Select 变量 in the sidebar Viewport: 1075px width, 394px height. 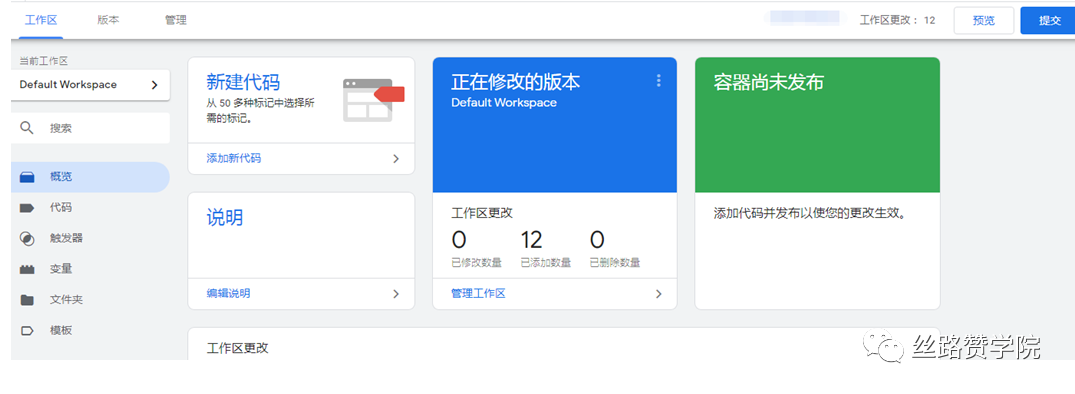pos(90,269)
